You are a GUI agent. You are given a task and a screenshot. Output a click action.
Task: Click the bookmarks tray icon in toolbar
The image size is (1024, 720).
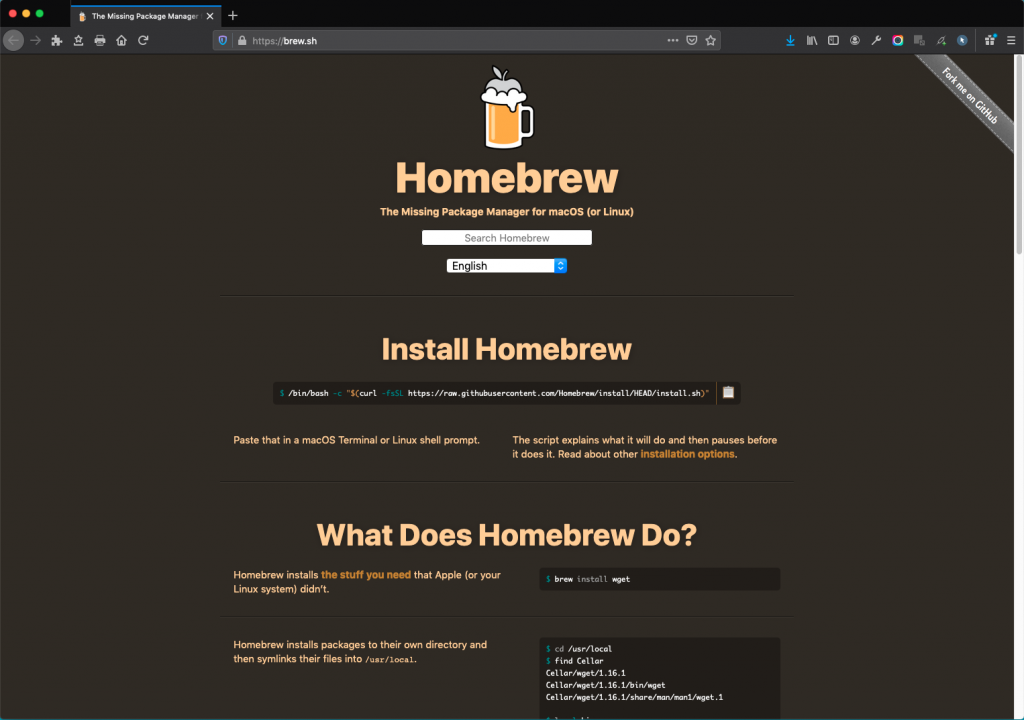[x=78, y=41]
